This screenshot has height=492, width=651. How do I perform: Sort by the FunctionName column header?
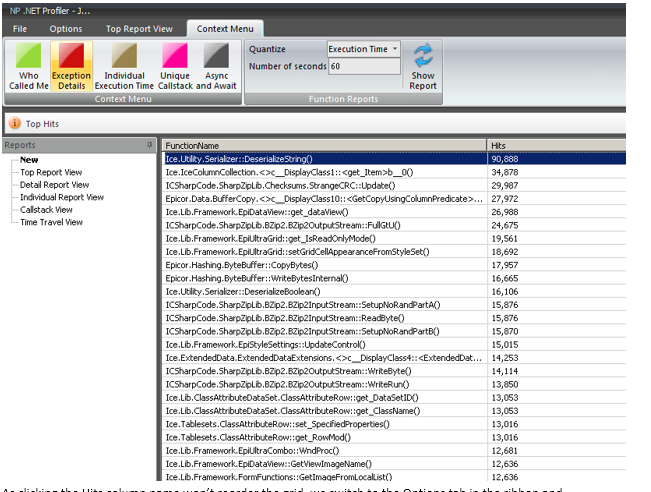(324, 146)
